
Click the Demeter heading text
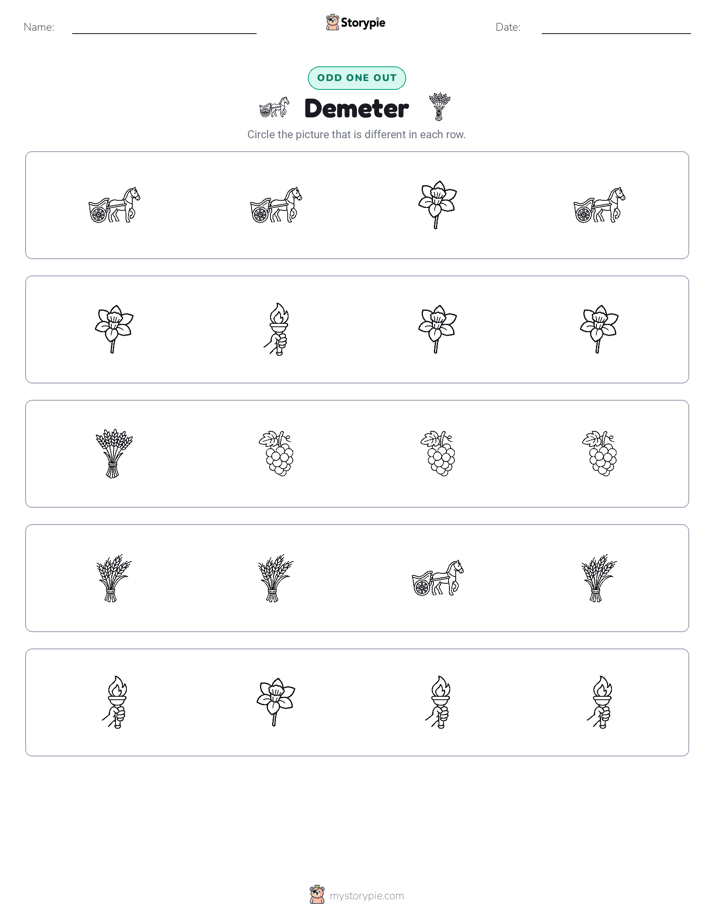356,108
